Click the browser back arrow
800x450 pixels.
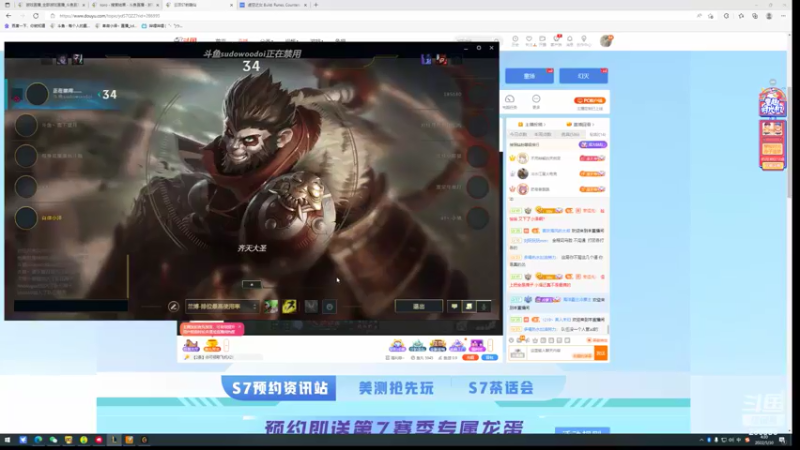point(9,16)
